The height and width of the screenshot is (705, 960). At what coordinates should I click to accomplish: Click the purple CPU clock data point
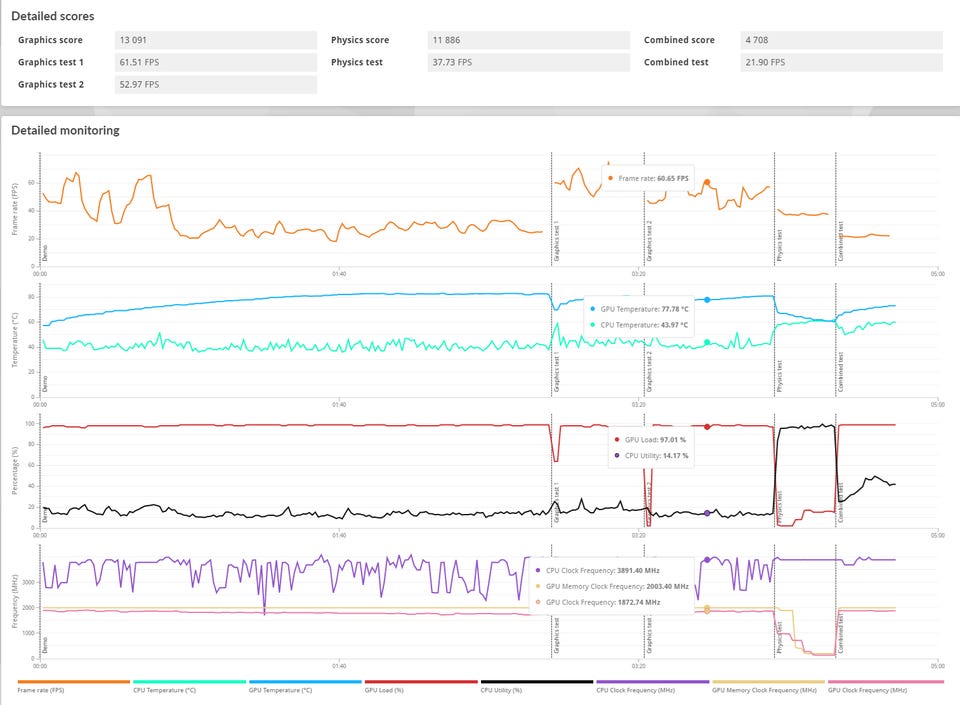[x=707, y=560]
